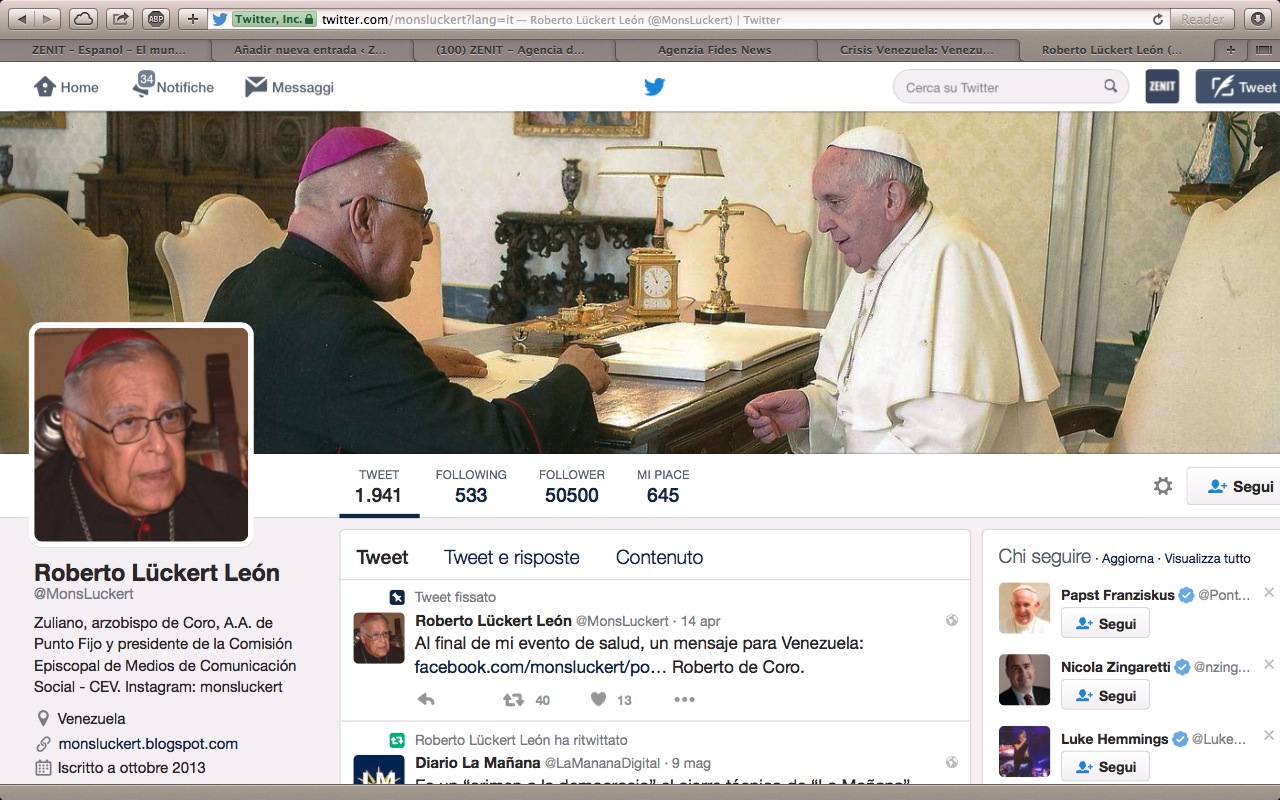1280x800 pixels.
Task: Like the pinned tweet with heart icon
Action: [598, 700]
